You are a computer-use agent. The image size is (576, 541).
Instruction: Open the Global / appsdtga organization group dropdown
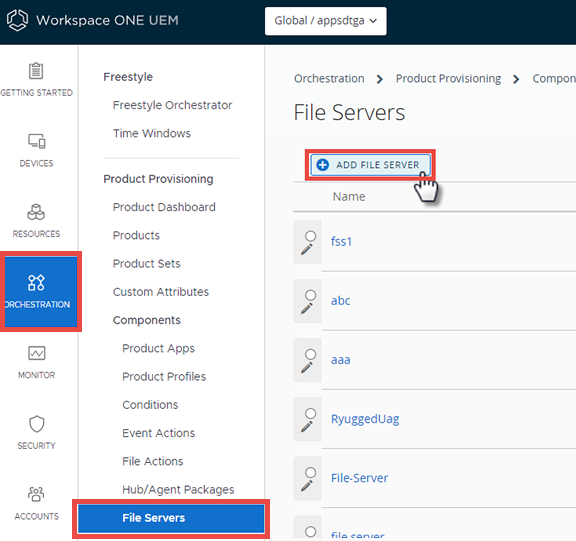[325, 21]
